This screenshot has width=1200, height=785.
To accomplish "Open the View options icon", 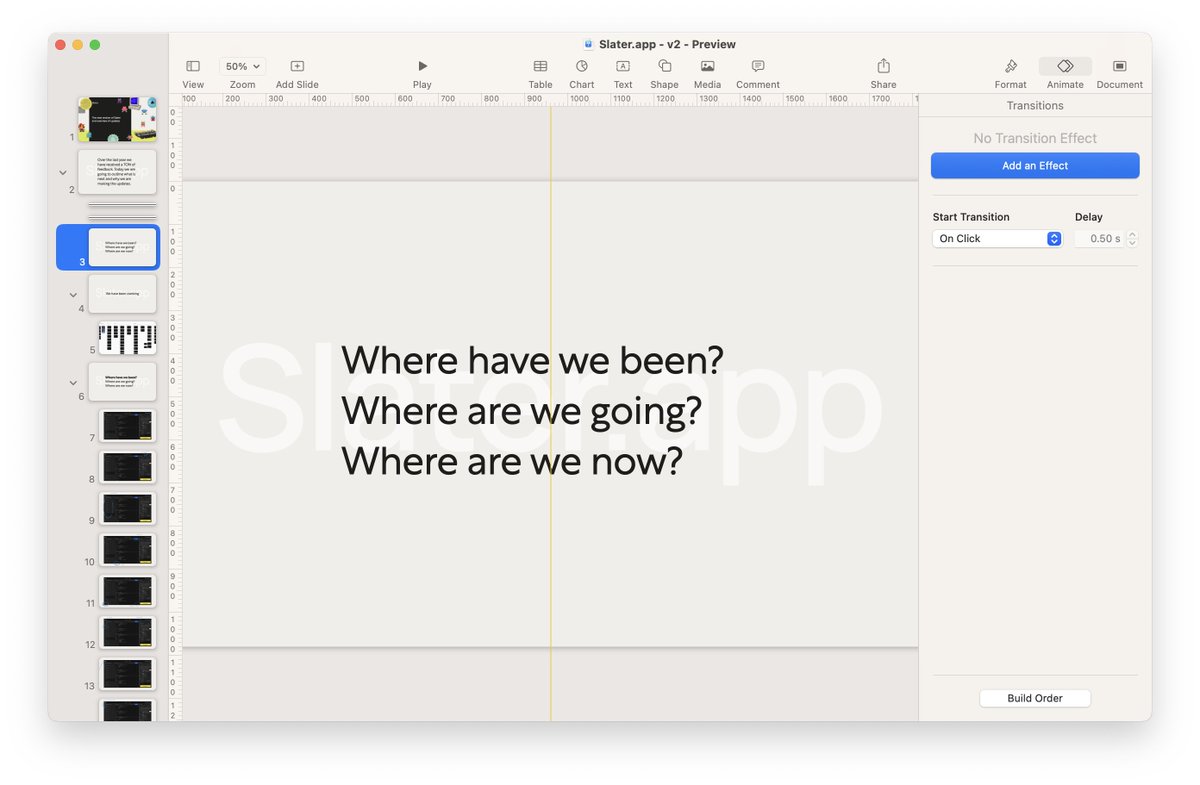I will click(193, 66).
